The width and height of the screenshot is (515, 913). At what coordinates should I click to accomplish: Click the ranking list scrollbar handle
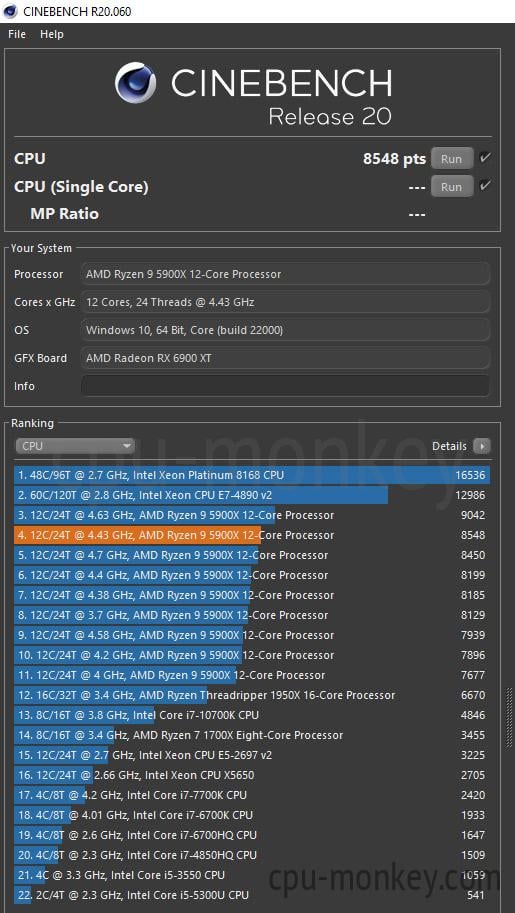509,719
